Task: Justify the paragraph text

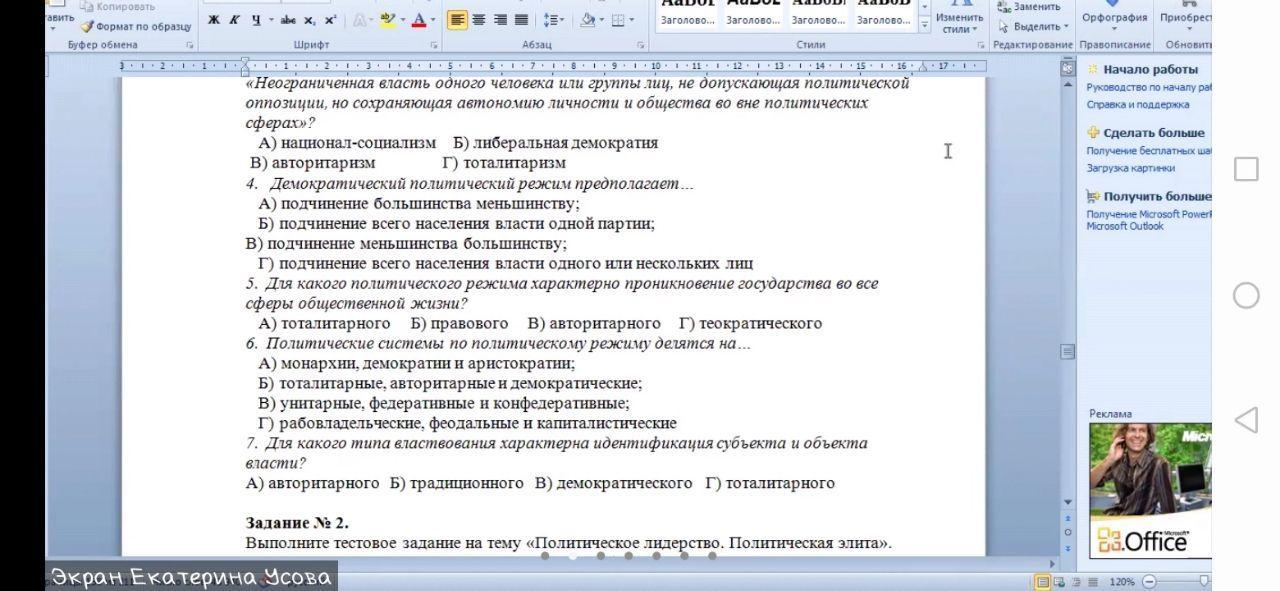Action: pos(521,20)
